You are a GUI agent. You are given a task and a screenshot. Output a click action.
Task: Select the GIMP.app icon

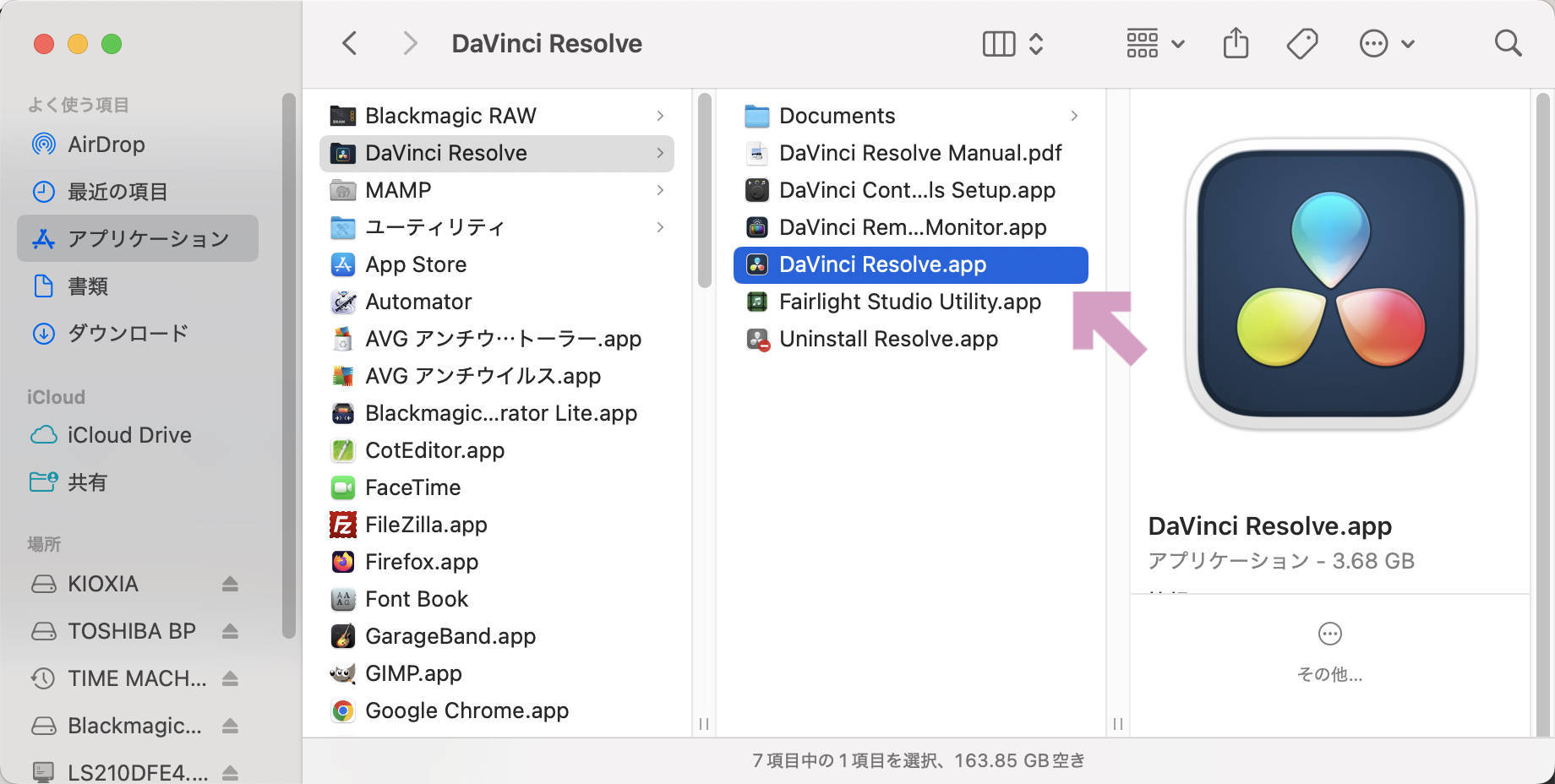(x=343, y=673)
